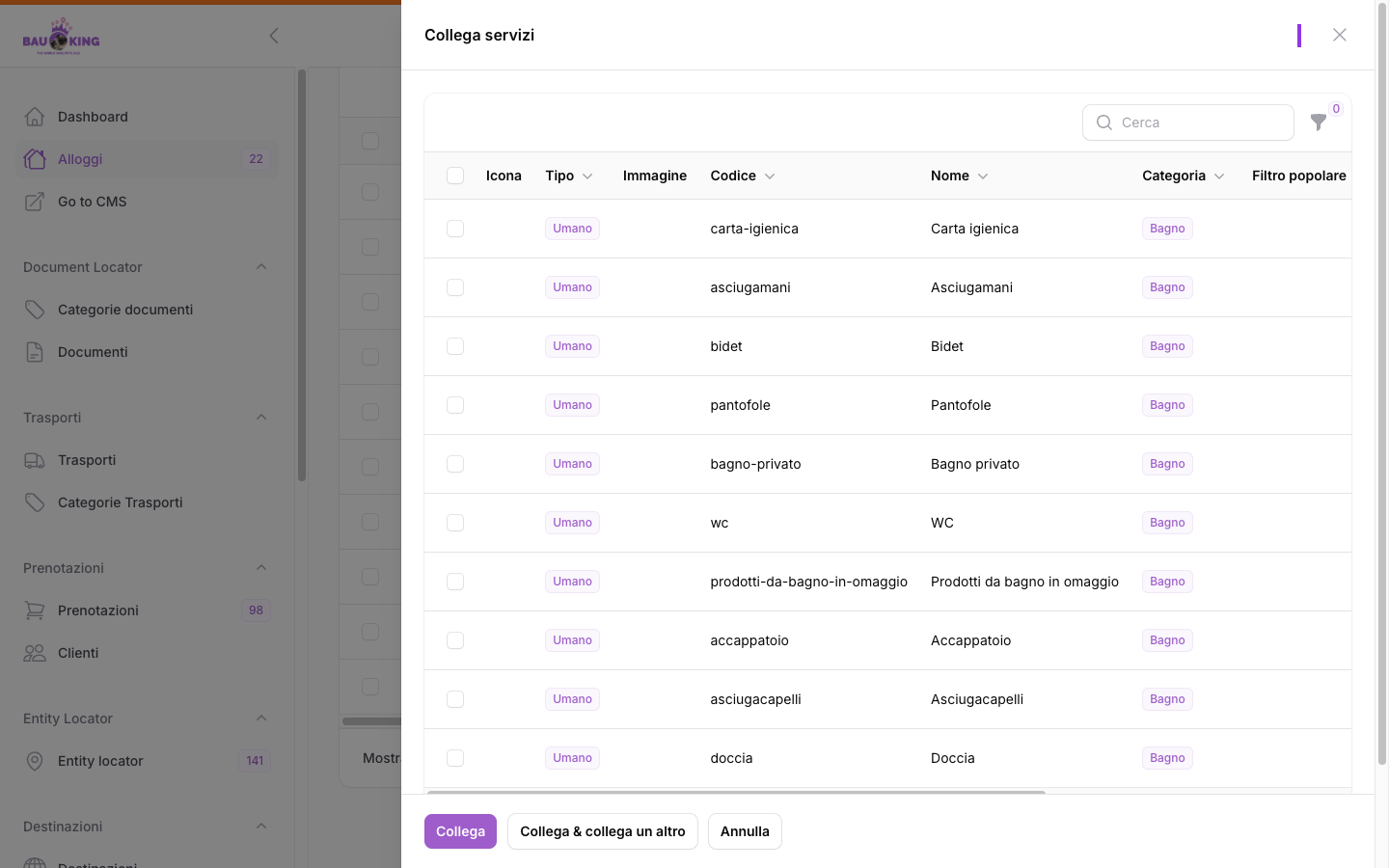
Task: Open Entity locator in the sidebar
Action: (x=147, y=761)
